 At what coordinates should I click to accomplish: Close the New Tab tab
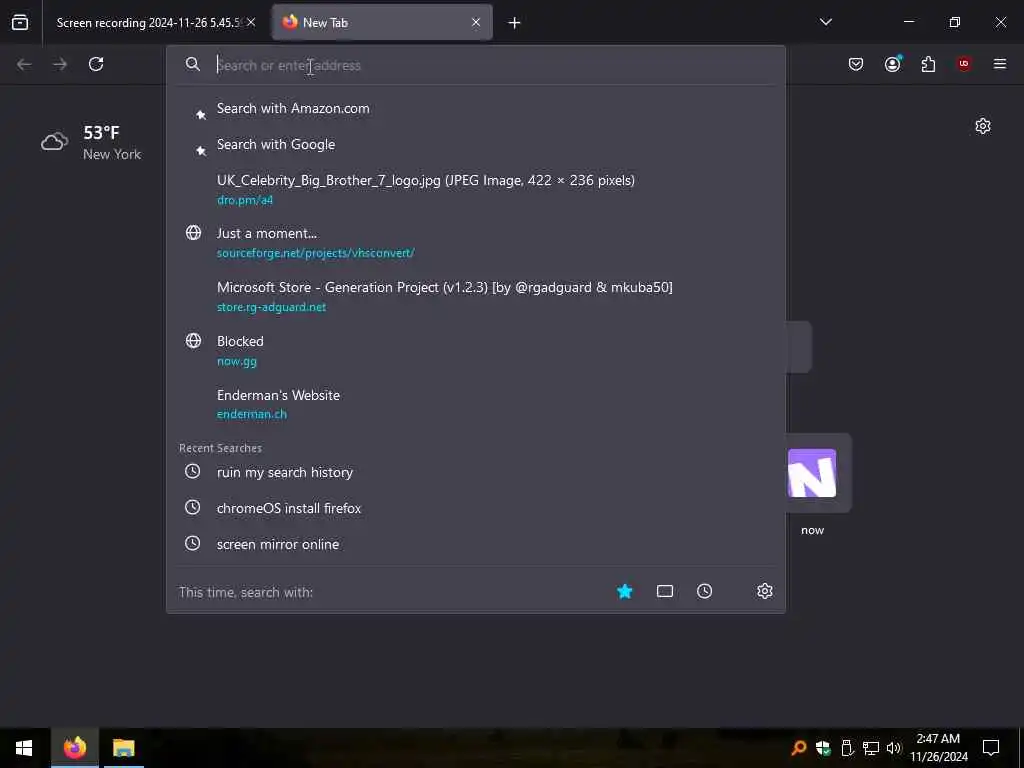tap(476, 22)
